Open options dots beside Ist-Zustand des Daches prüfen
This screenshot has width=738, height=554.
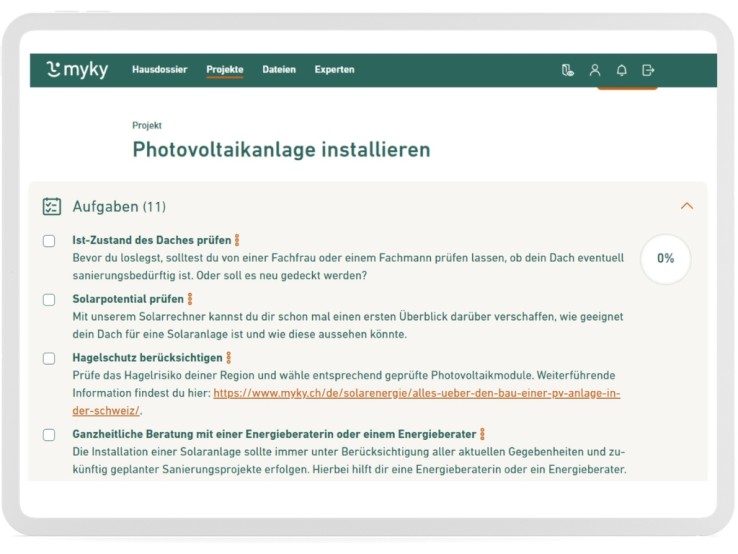pos(237,241)
